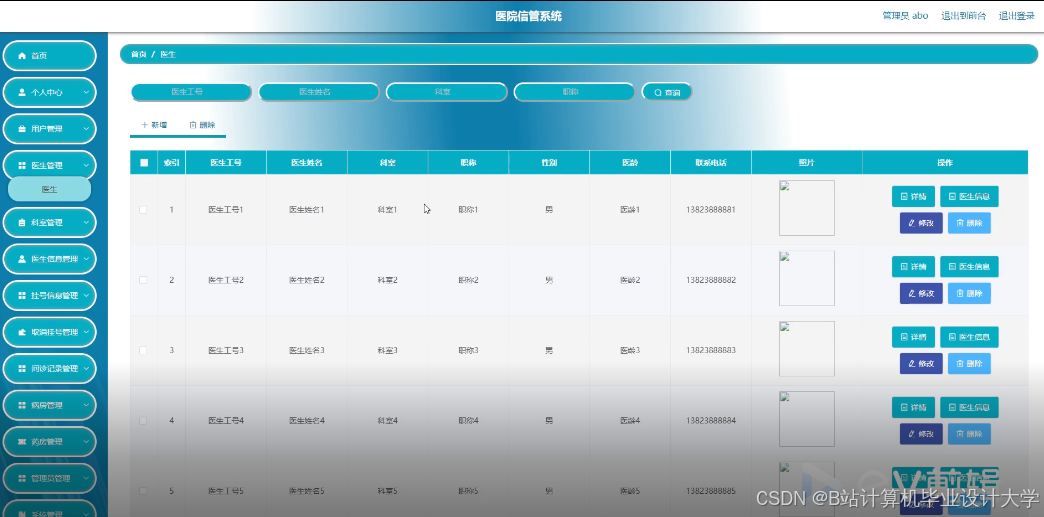
Task: Expand 取消挂号管理 using its chevron
Action: (87, 332)
